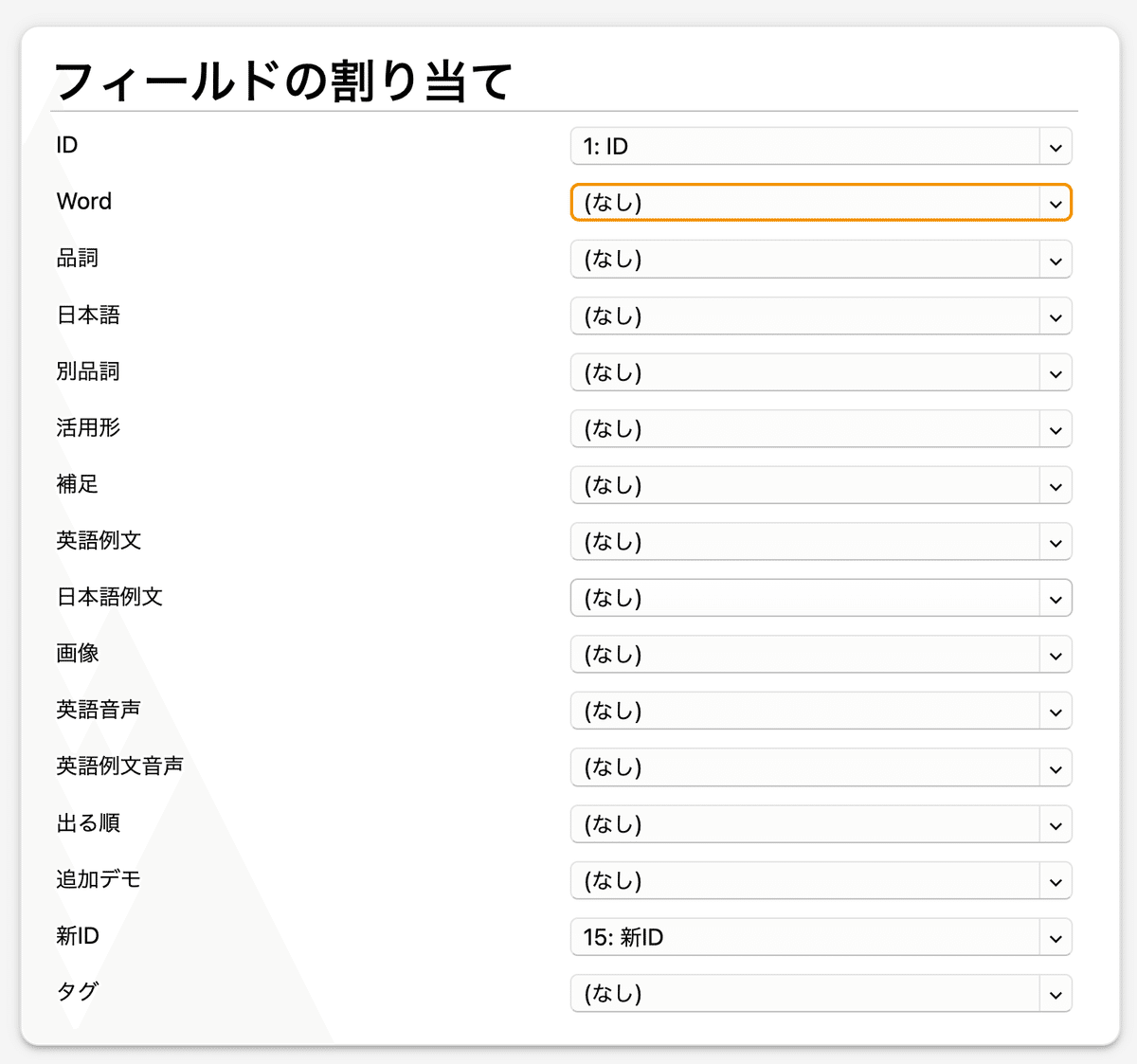The width and height of the screenshot is (1137, 1064).
Task: Open the Word field mapping dropdown
Action: 821,203
